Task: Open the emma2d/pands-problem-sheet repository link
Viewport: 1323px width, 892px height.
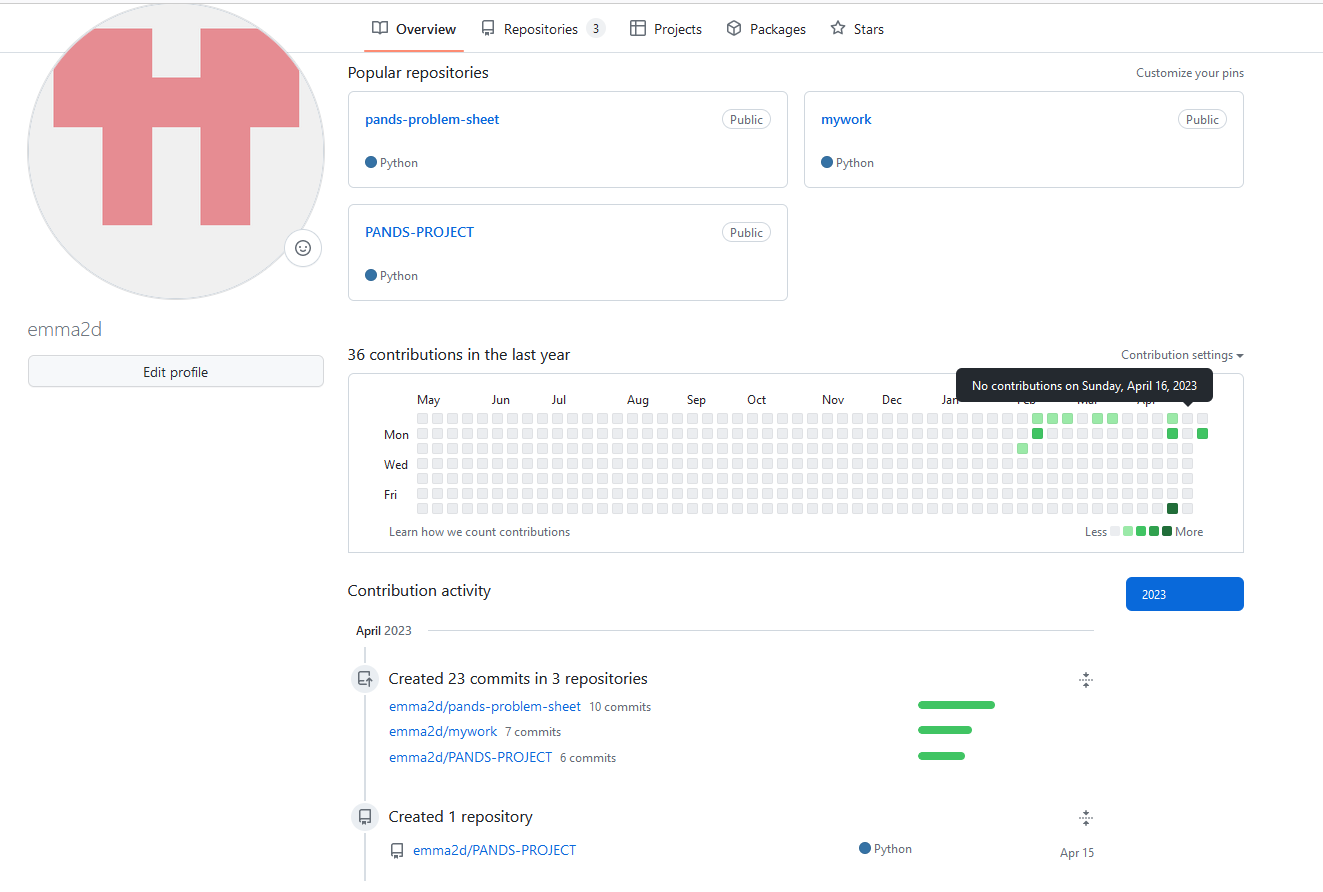Action: [x=485, y=706]
